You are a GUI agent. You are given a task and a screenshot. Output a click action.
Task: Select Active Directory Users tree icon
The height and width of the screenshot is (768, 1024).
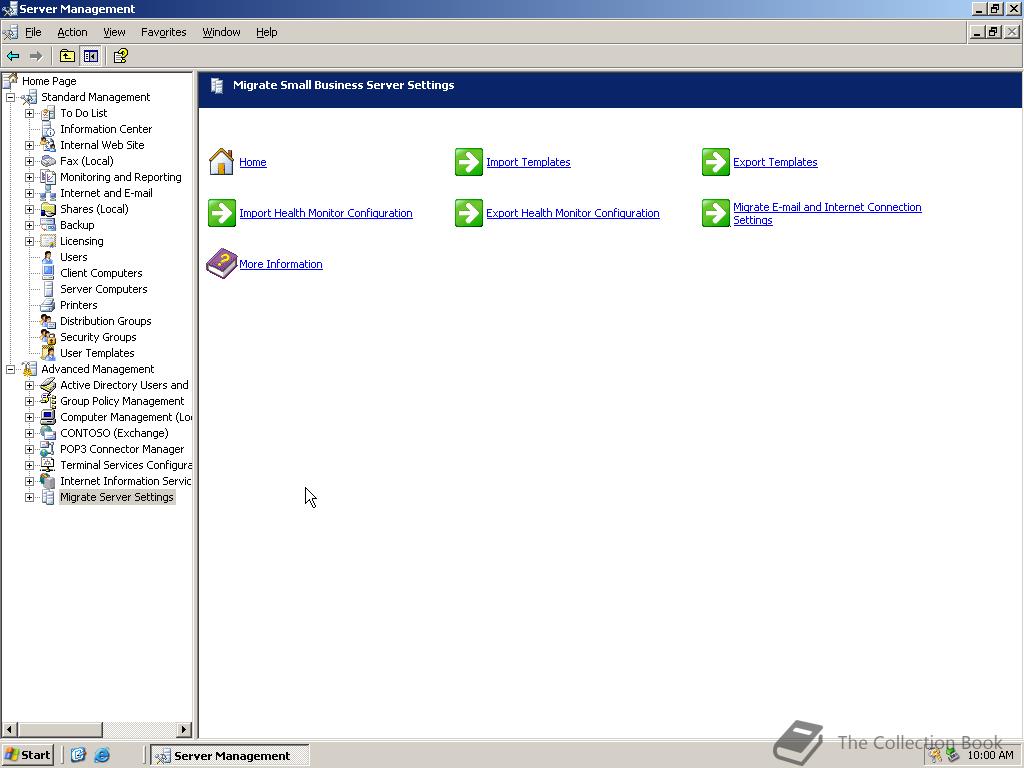tap(48, 385)
